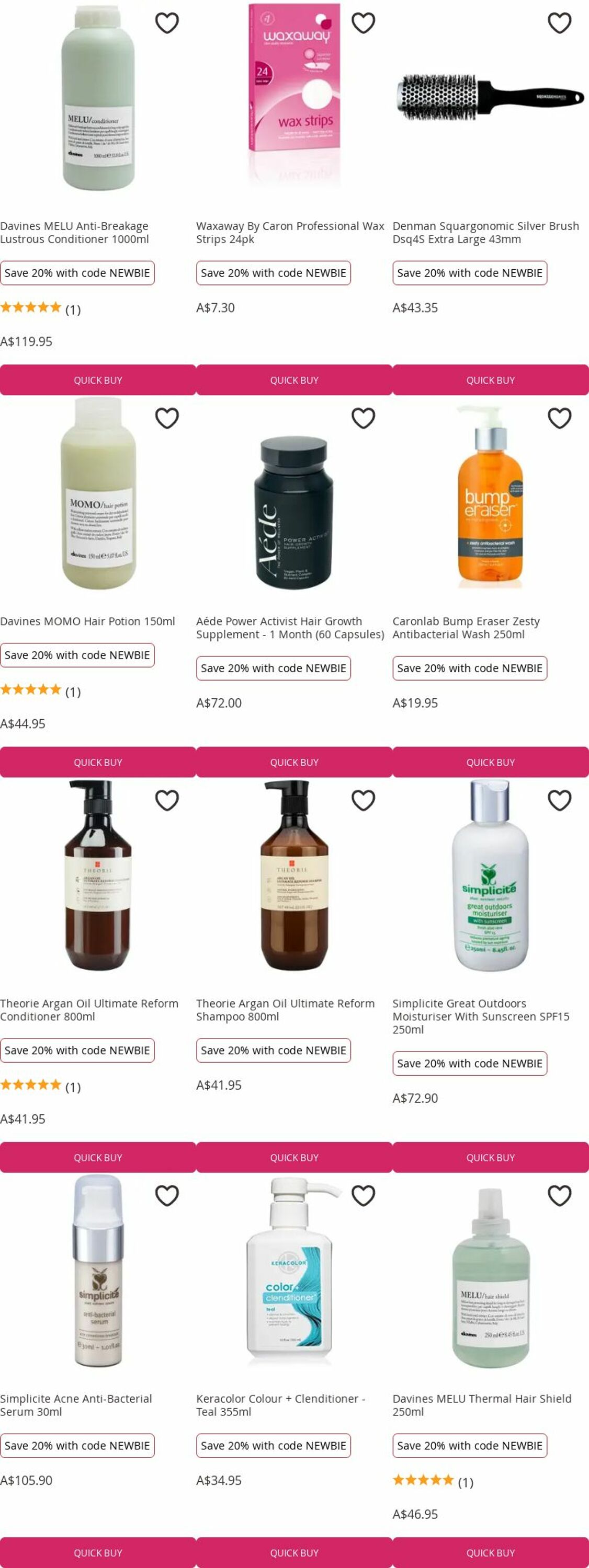Image resolution: width=589 pixels, height=1568 pixels.
Task: Open Theorie Argan Oil Conditioner 800ml link
Action: [x=89, y=1010]
